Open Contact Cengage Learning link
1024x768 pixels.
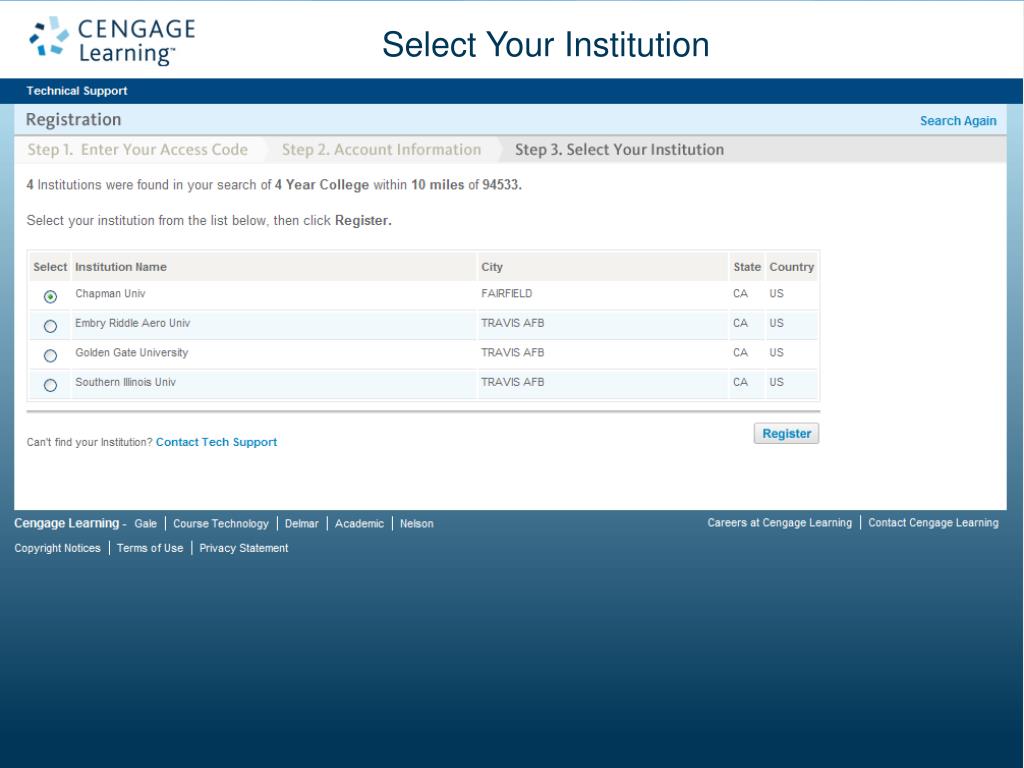[933, 523]
